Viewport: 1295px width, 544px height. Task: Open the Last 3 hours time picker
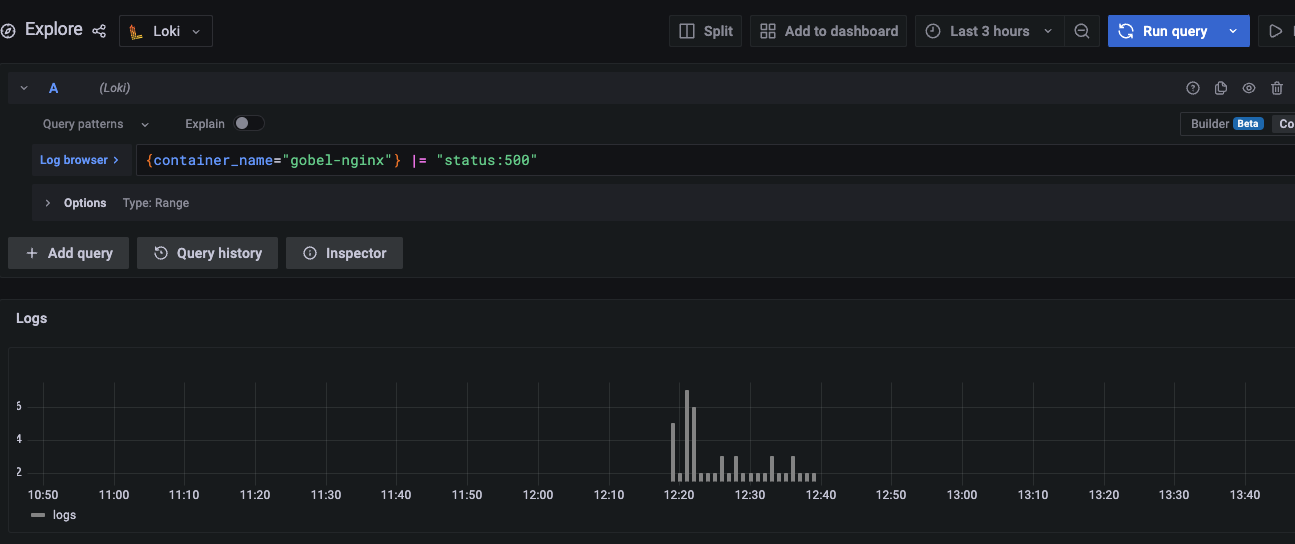pos(988,31)
